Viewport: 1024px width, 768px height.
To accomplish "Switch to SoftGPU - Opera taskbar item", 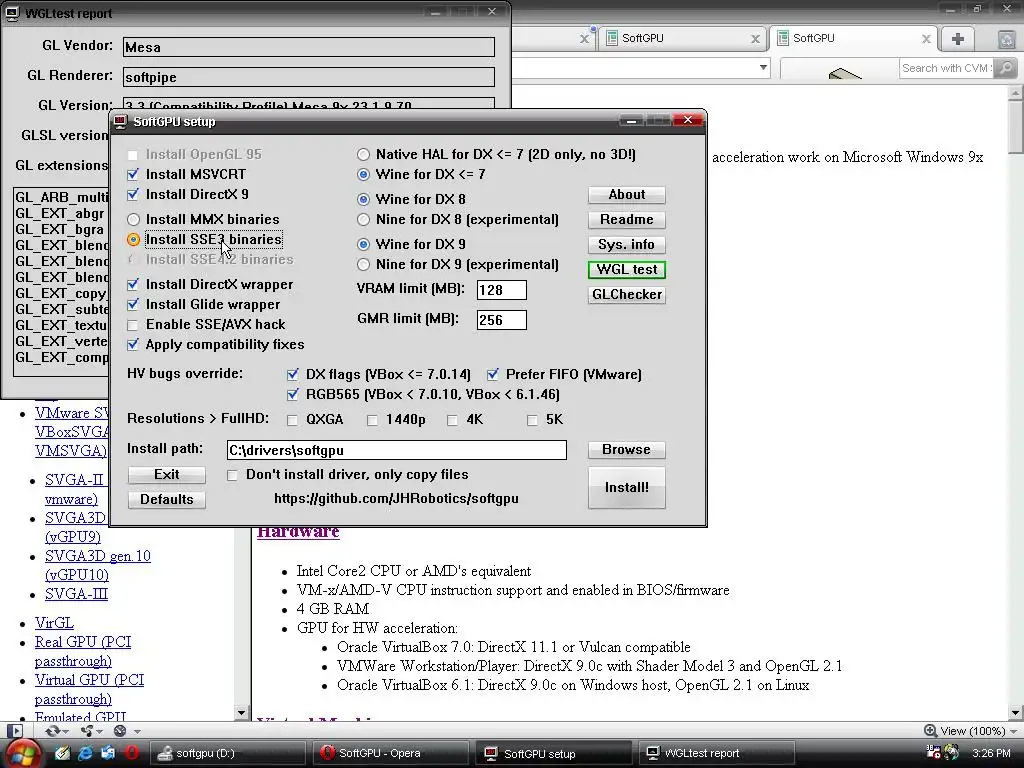I will coord(390,753).
